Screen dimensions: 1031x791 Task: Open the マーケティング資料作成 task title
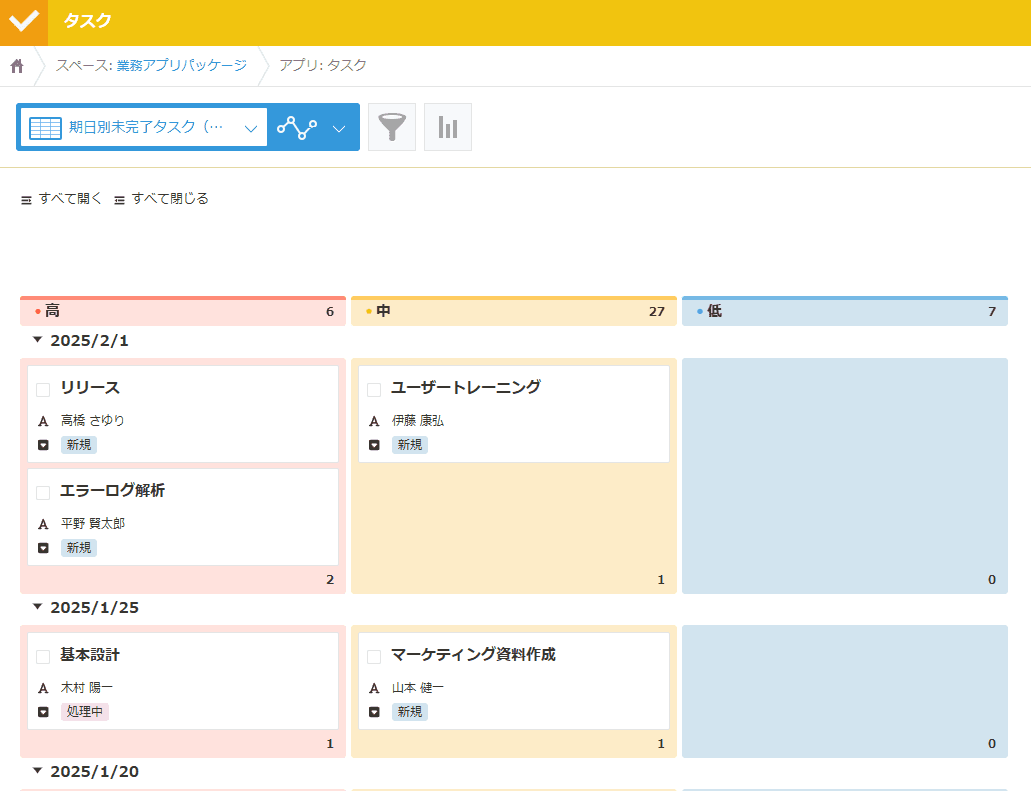point(473,654)
